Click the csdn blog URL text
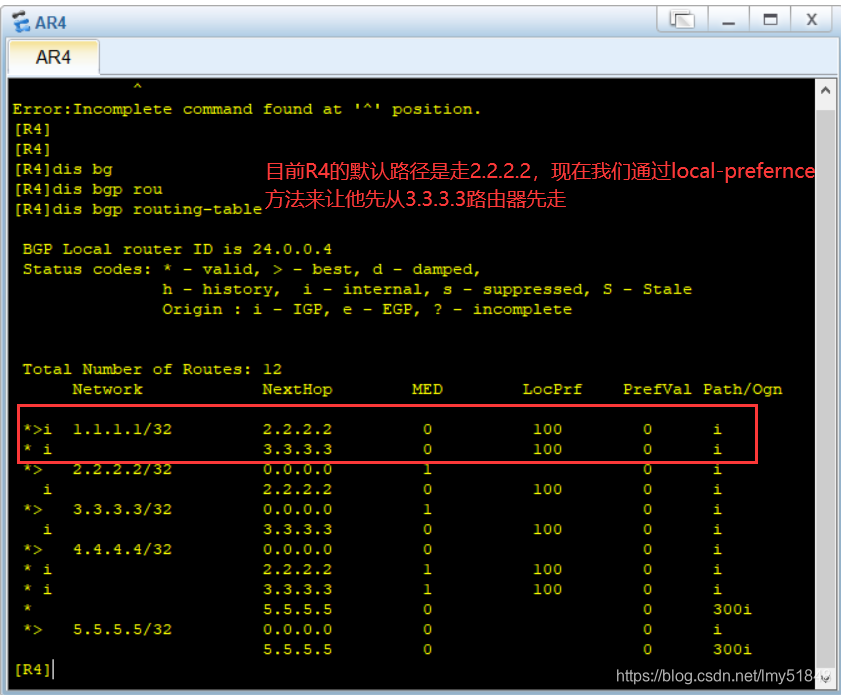This screenshot has width=841, height=695. (x=722, y=676)
